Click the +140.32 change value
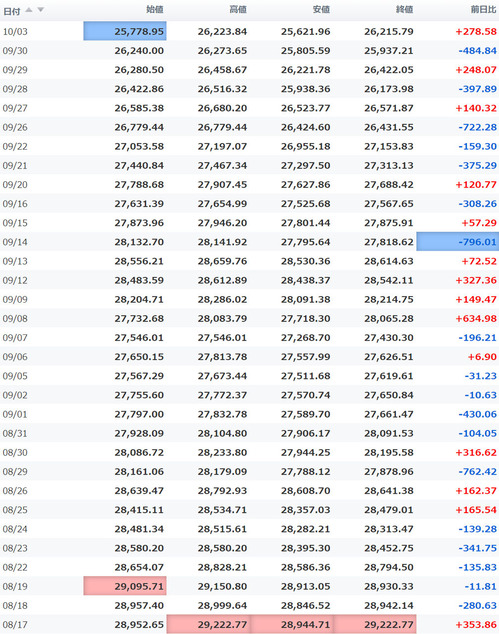The width and height of the screenshot is (499, 634). point(476,108)
